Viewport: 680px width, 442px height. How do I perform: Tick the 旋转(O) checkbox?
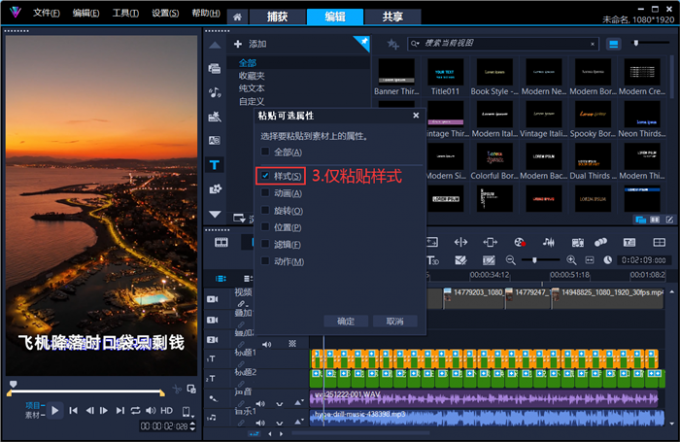[x=265, y=210]
